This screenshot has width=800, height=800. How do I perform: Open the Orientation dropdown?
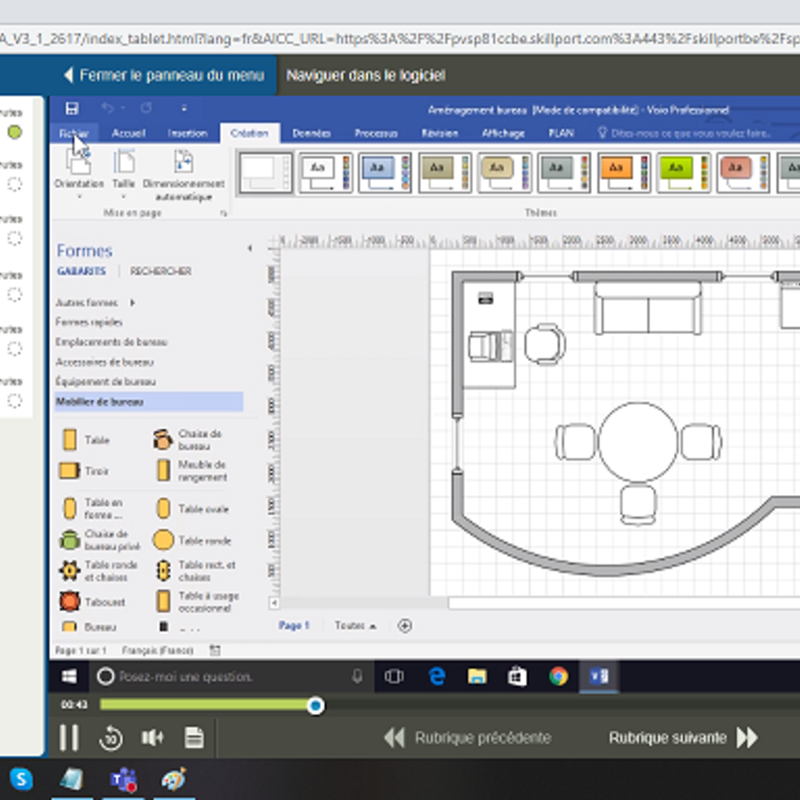point(79,174)
